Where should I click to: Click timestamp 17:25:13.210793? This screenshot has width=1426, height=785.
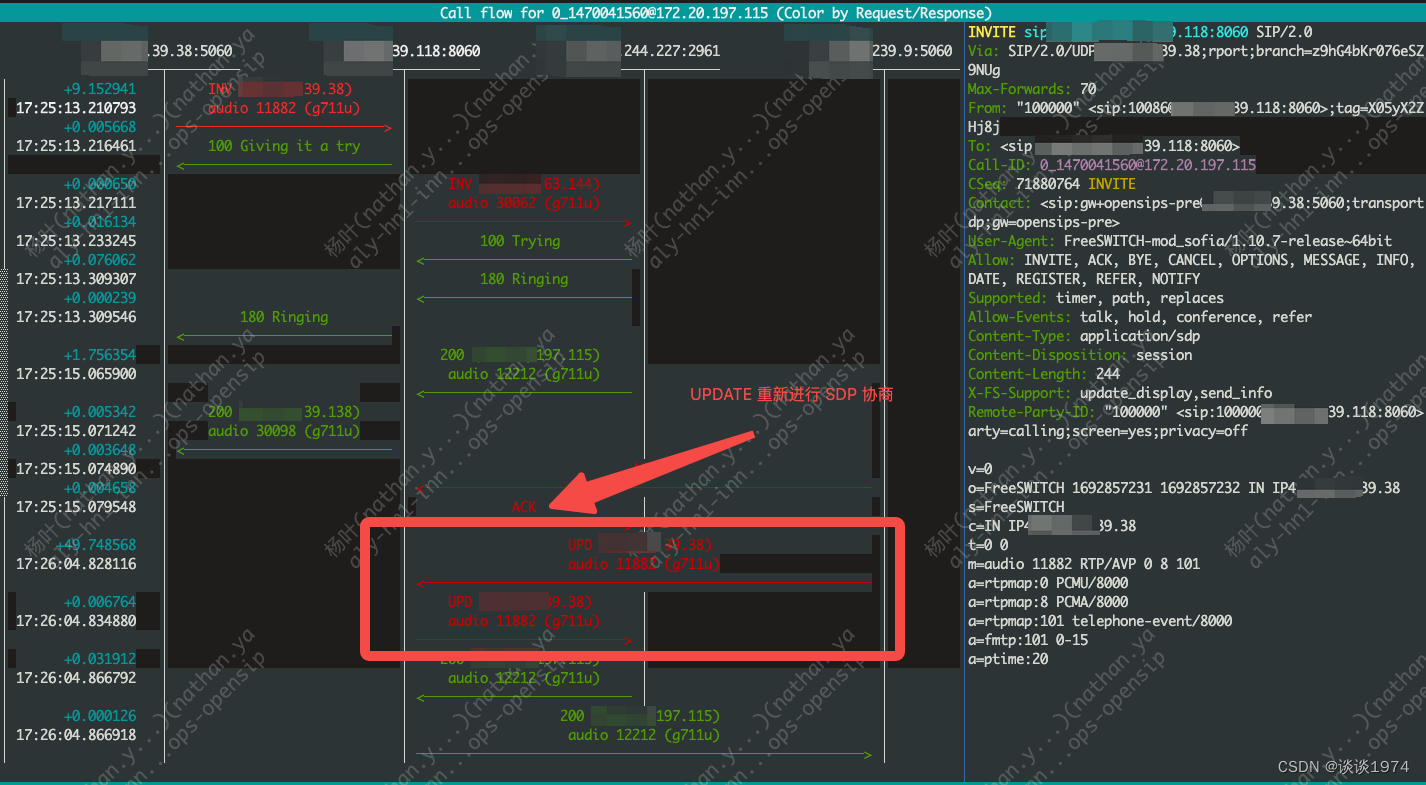[x=76, y=108]
